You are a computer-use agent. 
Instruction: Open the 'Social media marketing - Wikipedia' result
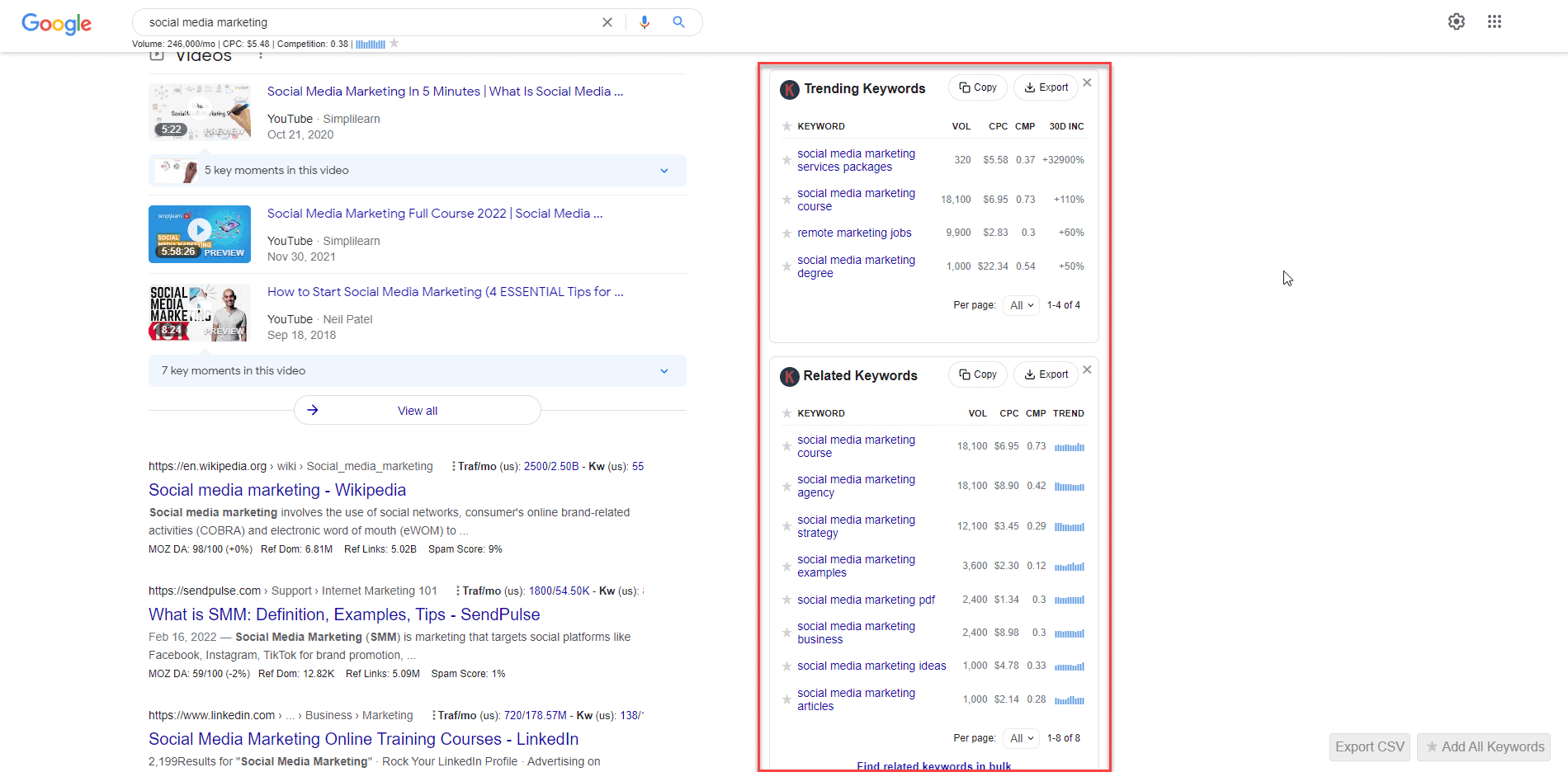coord(276,489)
